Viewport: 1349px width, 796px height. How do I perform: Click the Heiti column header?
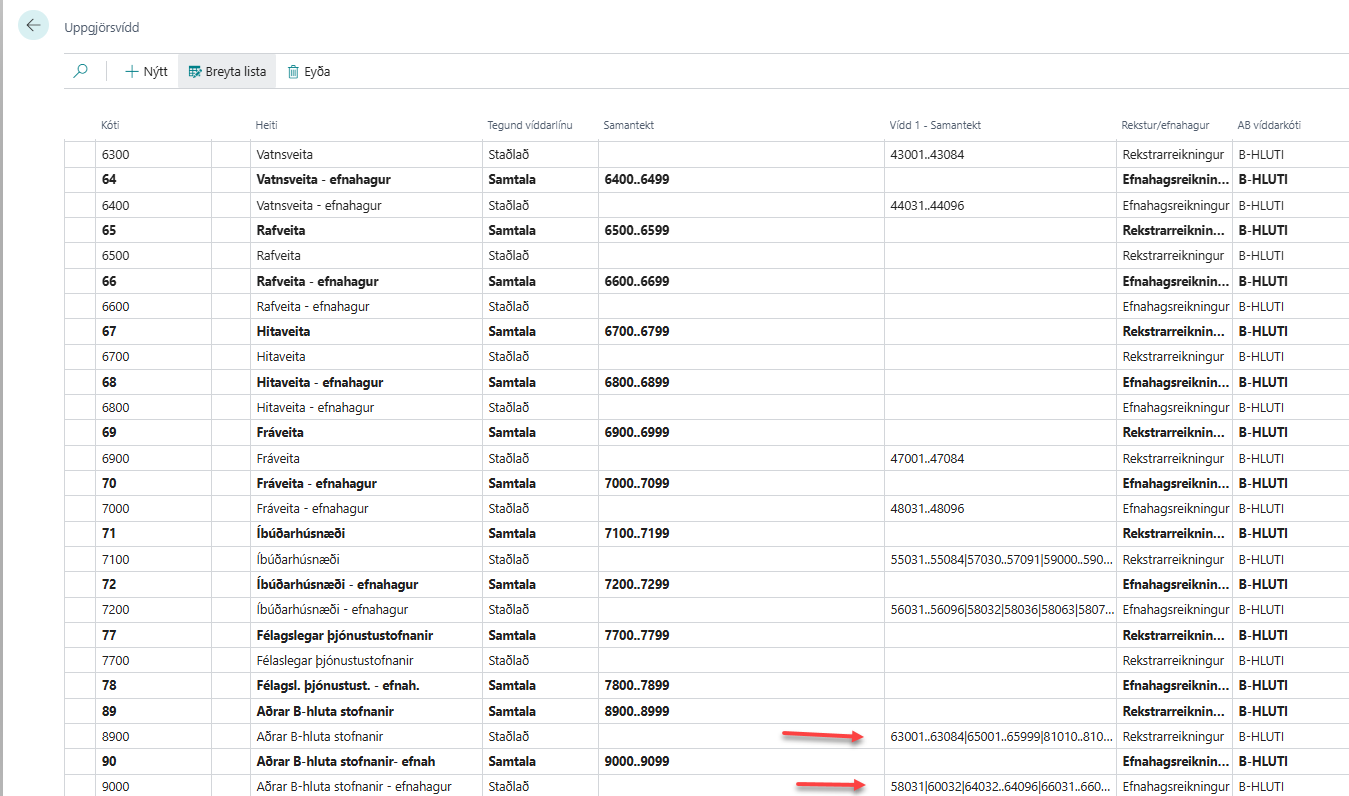tap(266, 125)
